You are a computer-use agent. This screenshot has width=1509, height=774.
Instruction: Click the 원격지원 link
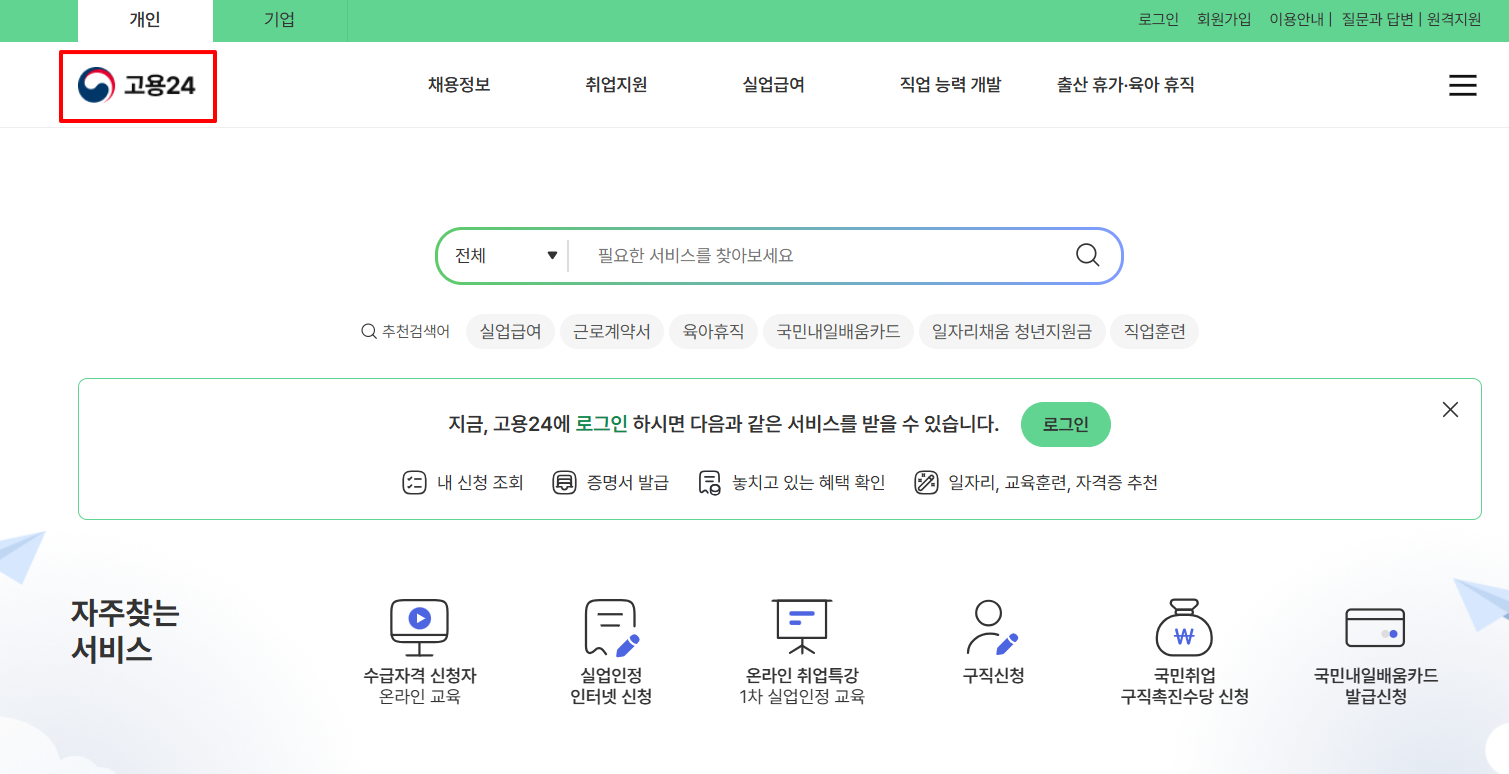pos(1454,19)
